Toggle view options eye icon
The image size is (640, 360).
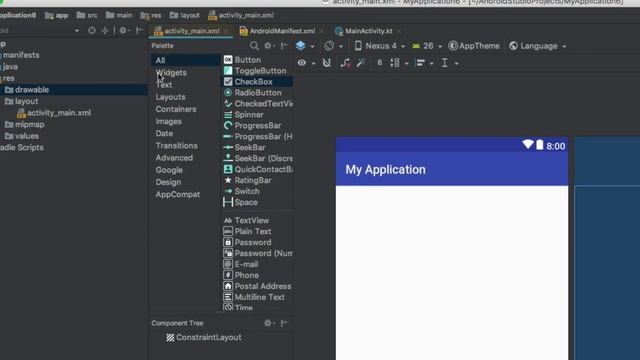pos(302,63)
